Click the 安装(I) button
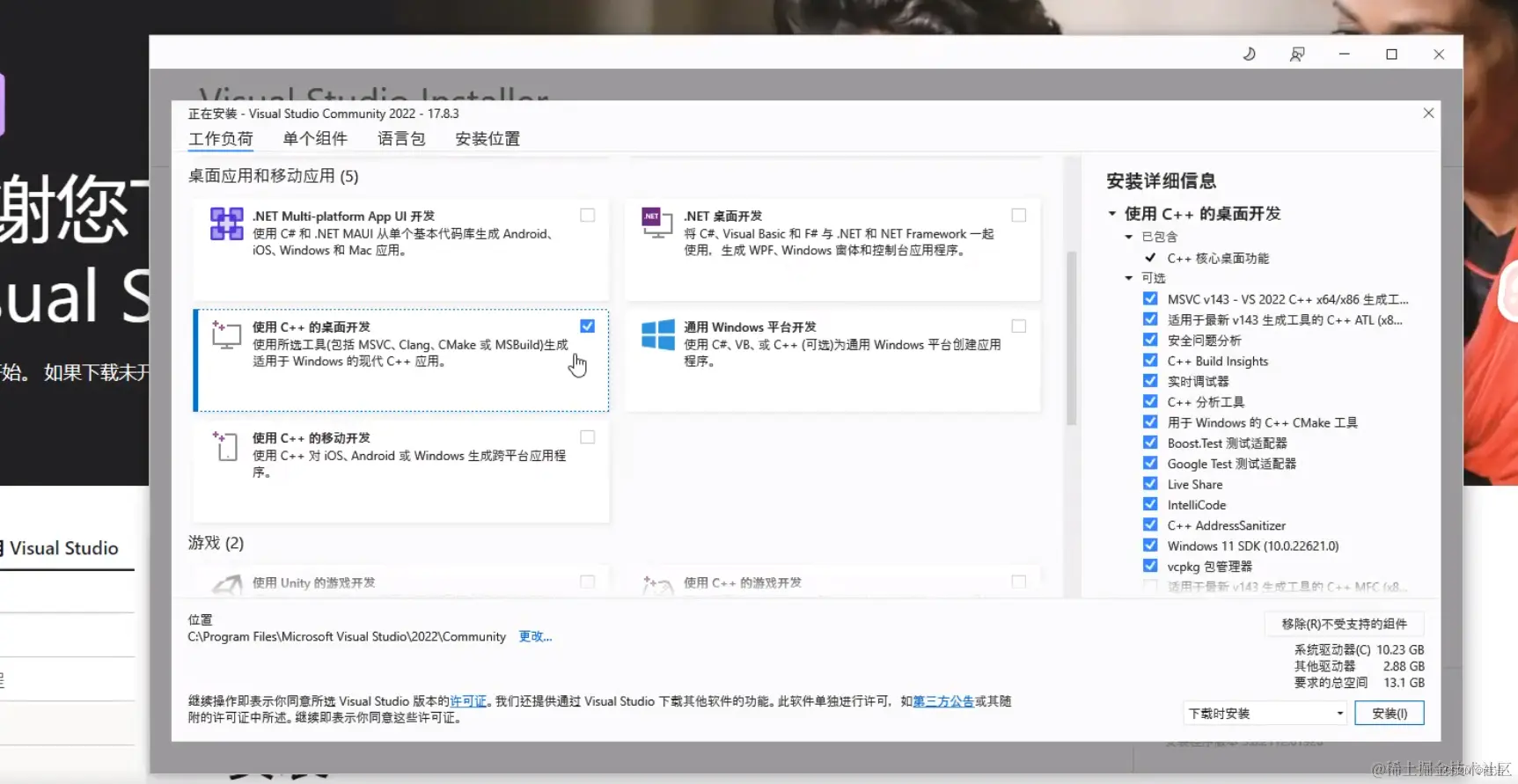Viewport: 1518px width, 784px height. 1390,714
